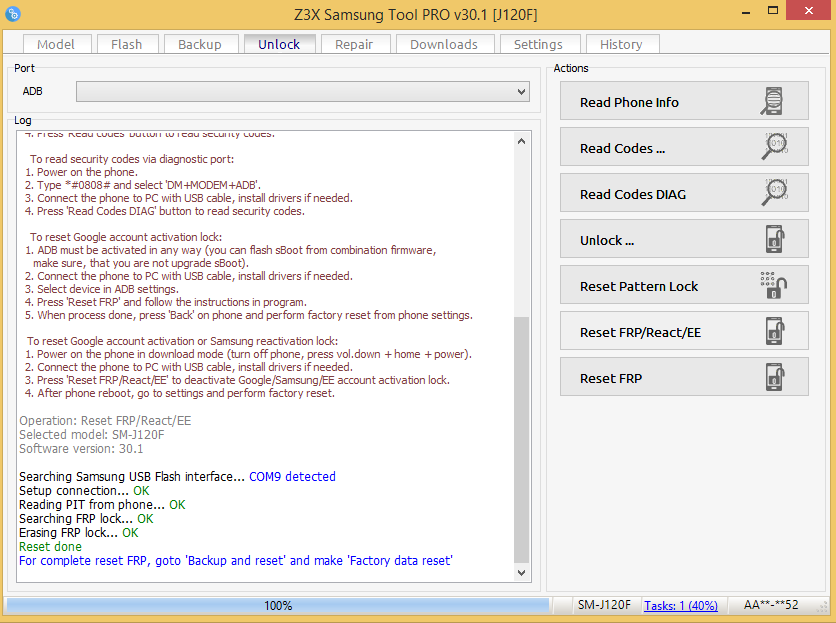The width and height of the screenshot is (836, 623).
Task: Click 'Selected model: SM-J120F' log line
Action: [92, 435]
